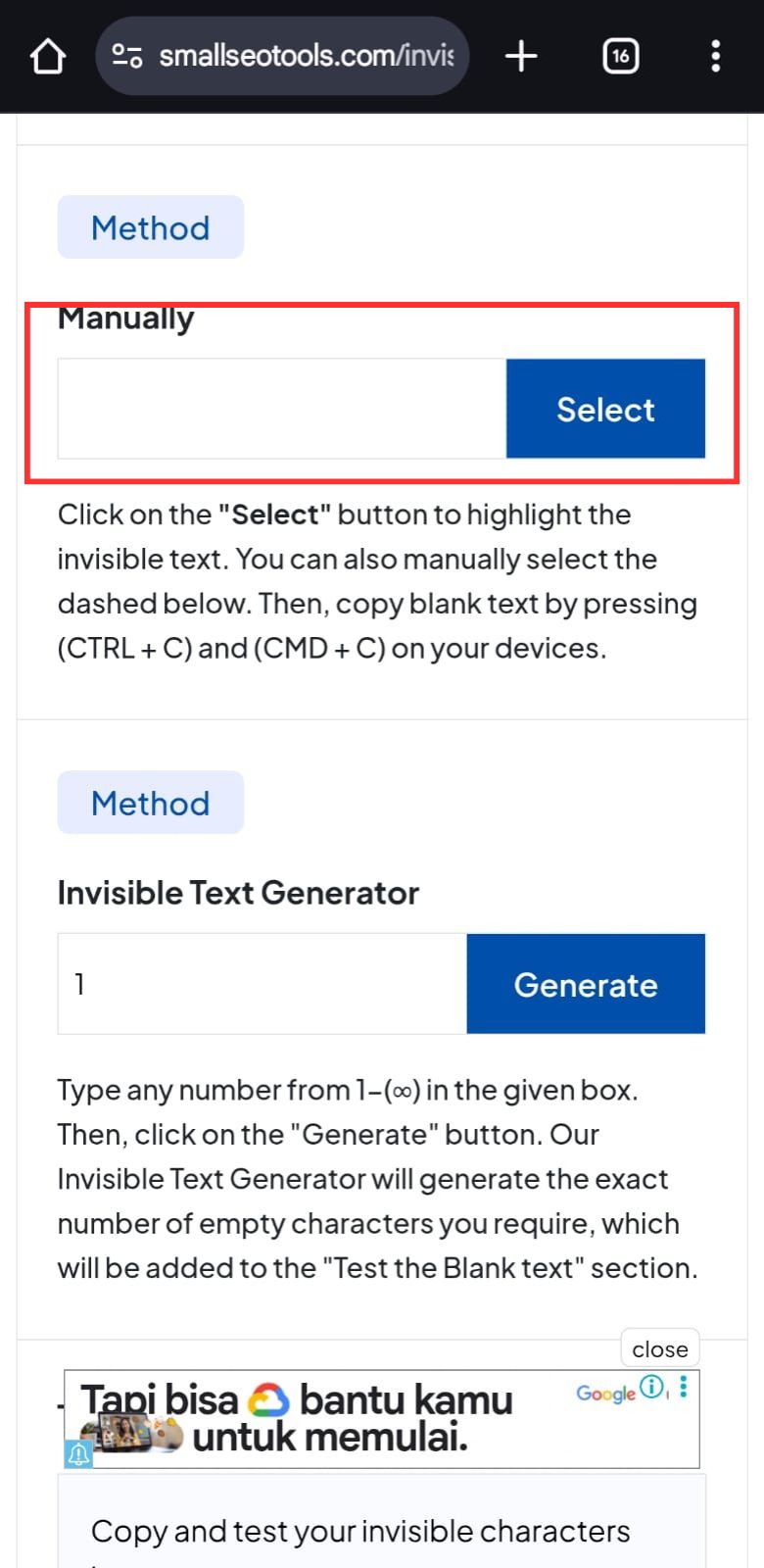This screenshot has height=1568, width=764.
Task: Open the ad options three-dot icon
Action: [x=684, y=1387]
